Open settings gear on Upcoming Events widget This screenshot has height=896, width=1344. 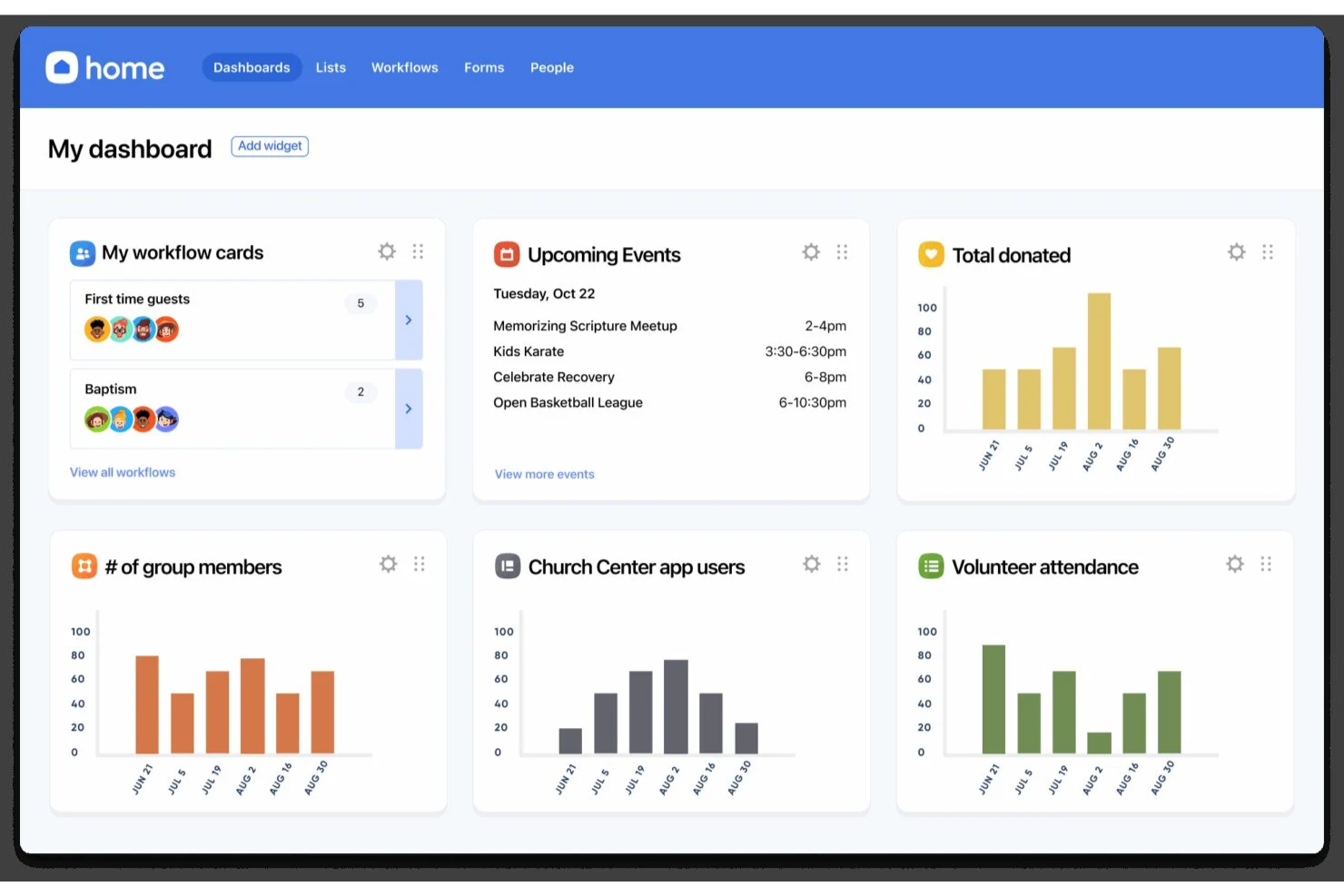tap(811, 252)
